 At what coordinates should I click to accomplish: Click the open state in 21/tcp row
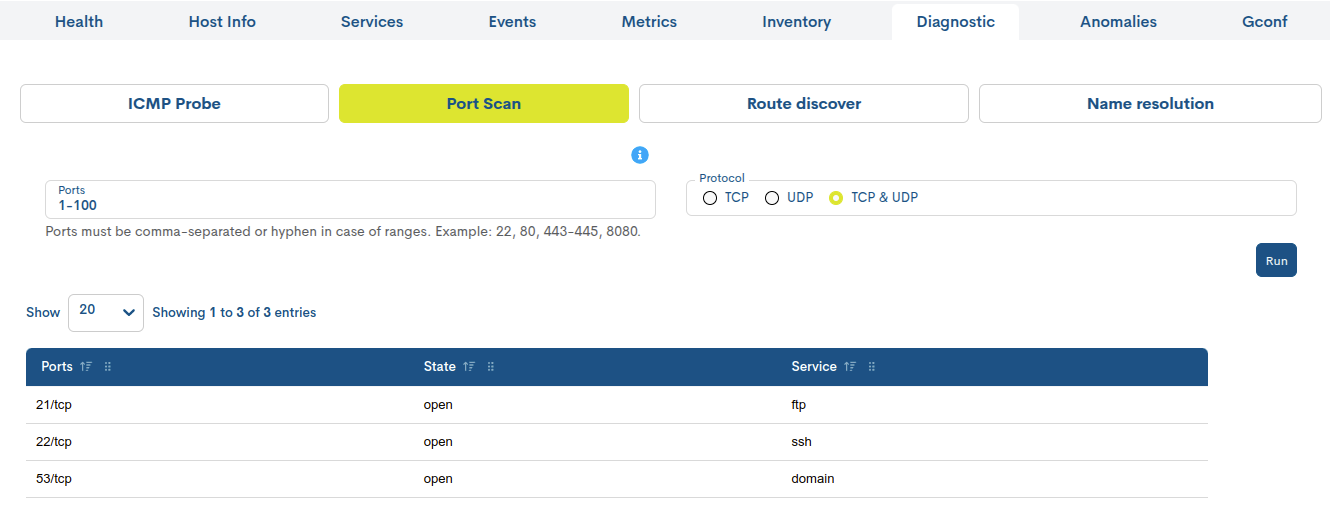click(x=438, y=405)
